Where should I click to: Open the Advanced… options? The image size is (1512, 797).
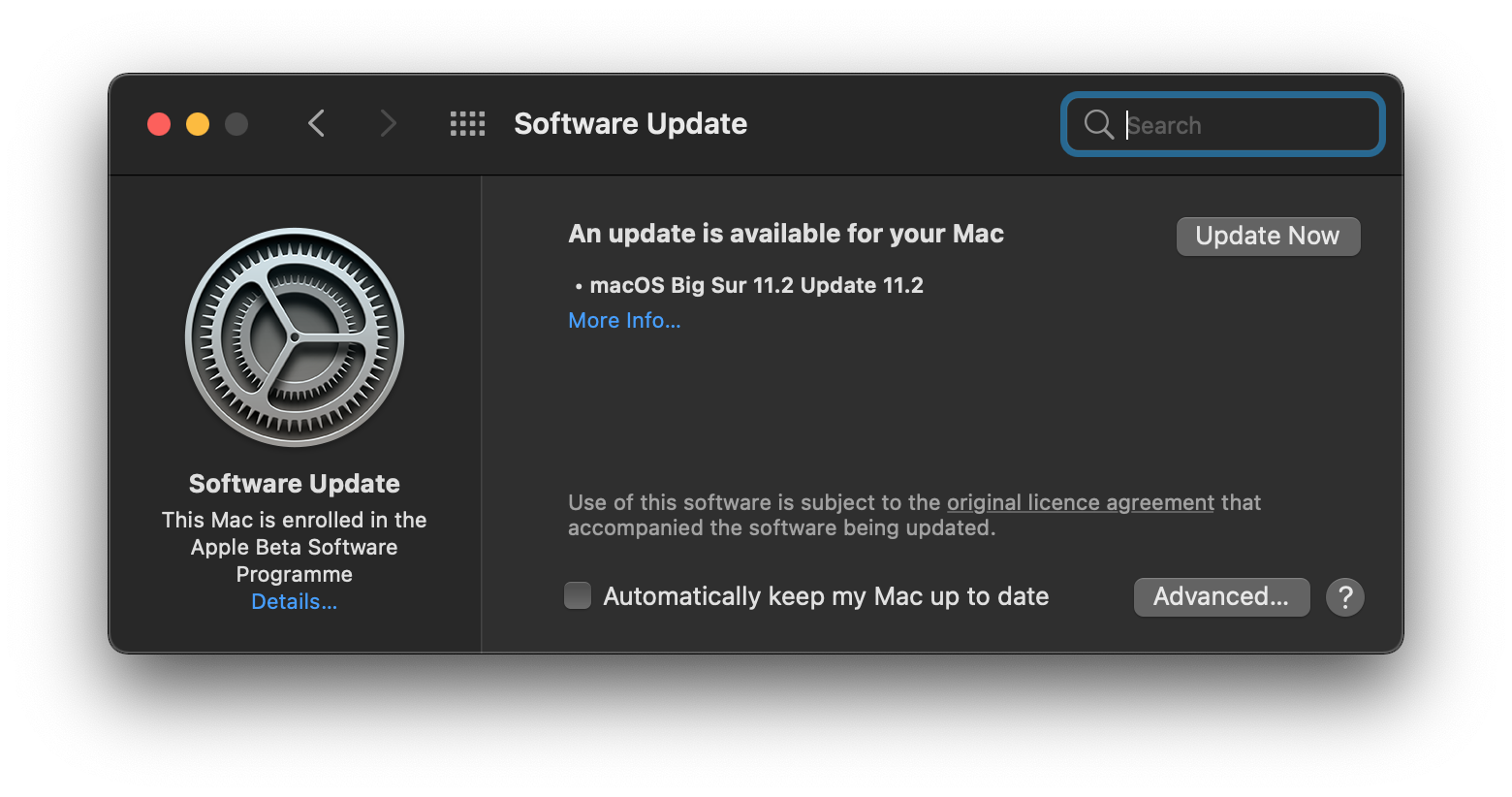(x=1221, y=597)
